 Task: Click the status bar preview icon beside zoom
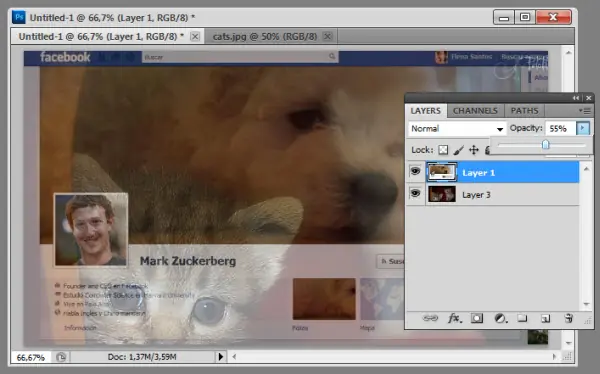point(61,357)
